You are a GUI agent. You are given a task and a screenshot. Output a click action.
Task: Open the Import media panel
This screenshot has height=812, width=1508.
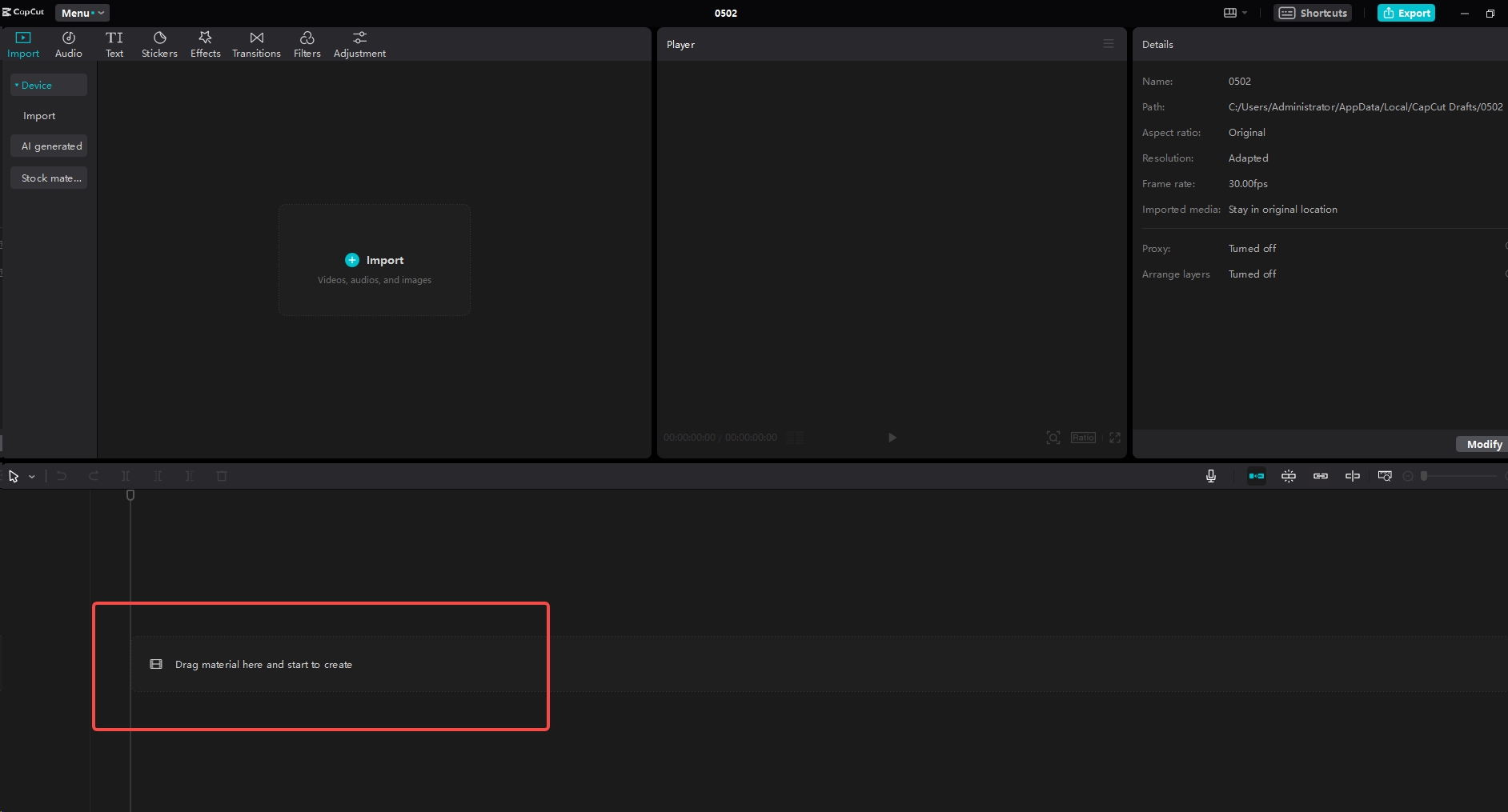22,43
